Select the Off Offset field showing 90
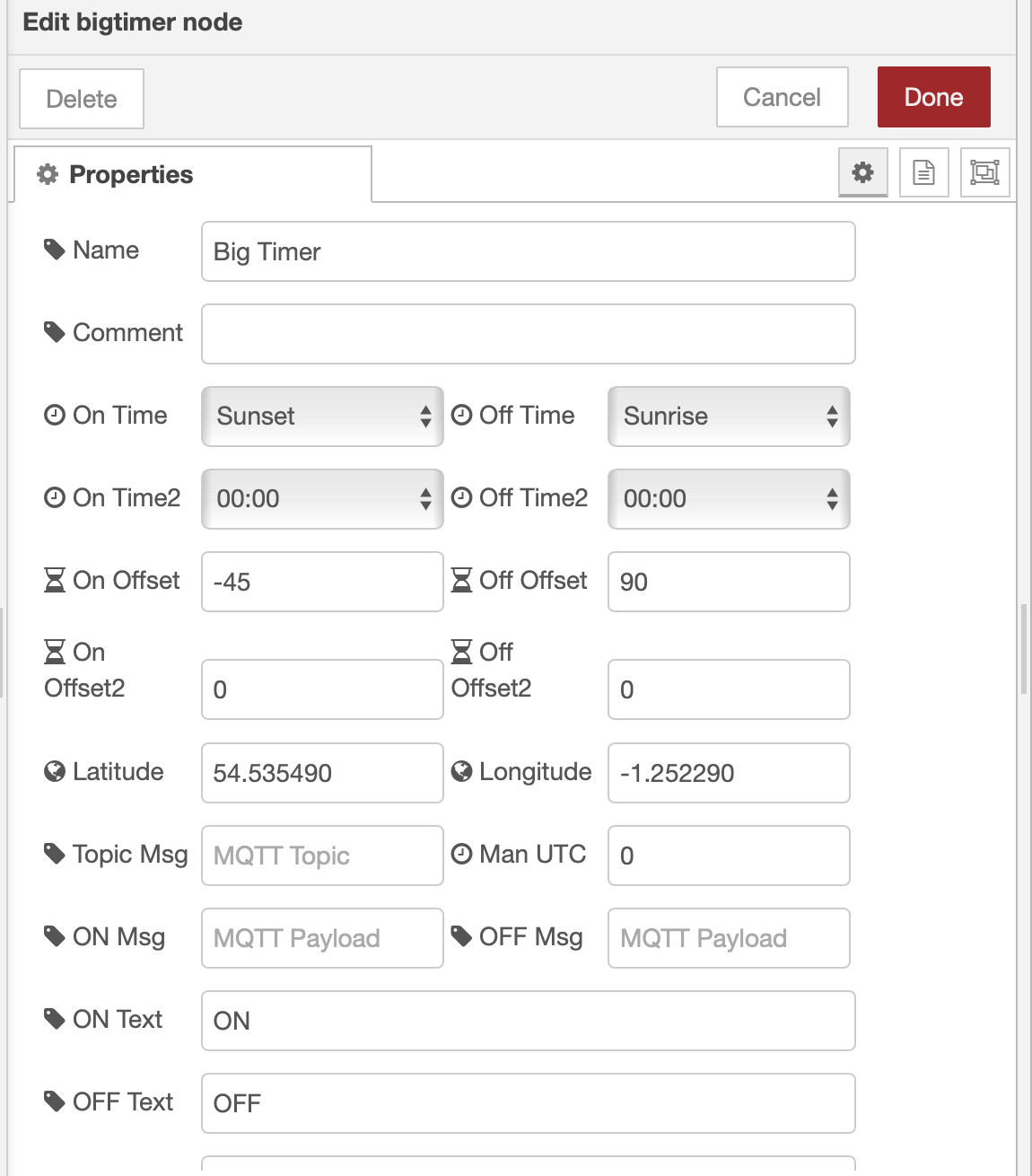The width and height of the screenshot is (1032, 1176). pos(729,582)
